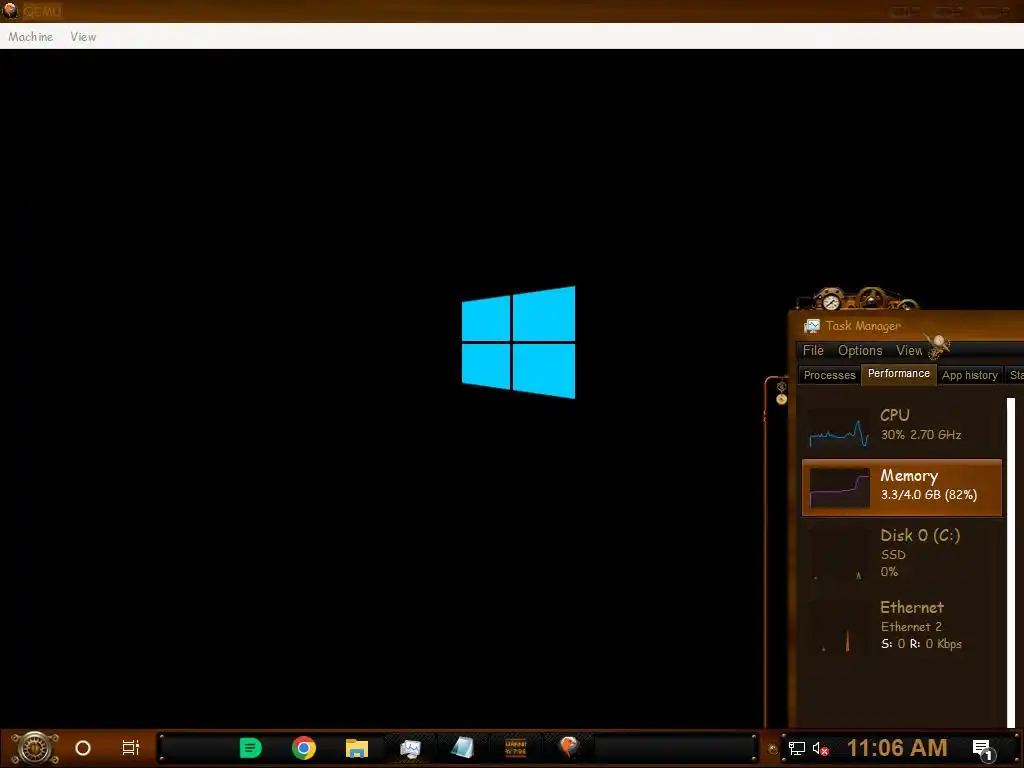Open the orange bird app taskbar icon

pos(569,747)
